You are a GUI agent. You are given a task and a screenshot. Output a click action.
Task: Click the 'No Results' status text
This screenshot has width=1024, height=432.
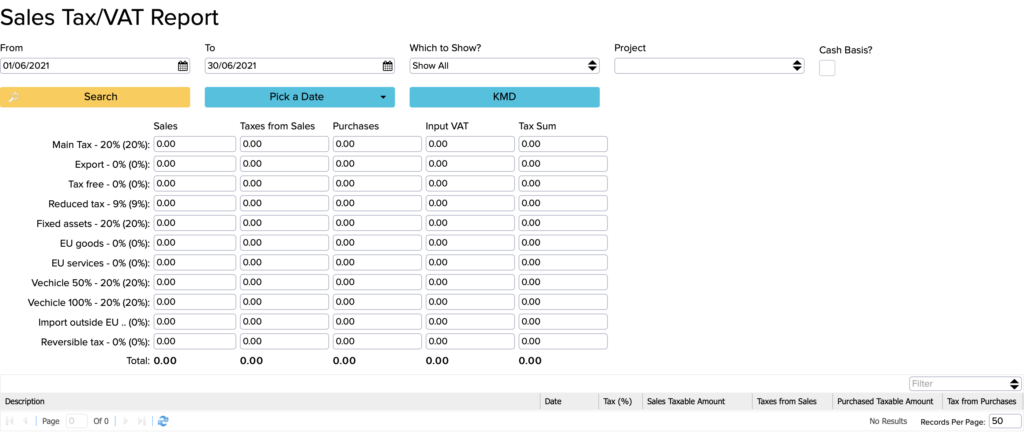888,422
